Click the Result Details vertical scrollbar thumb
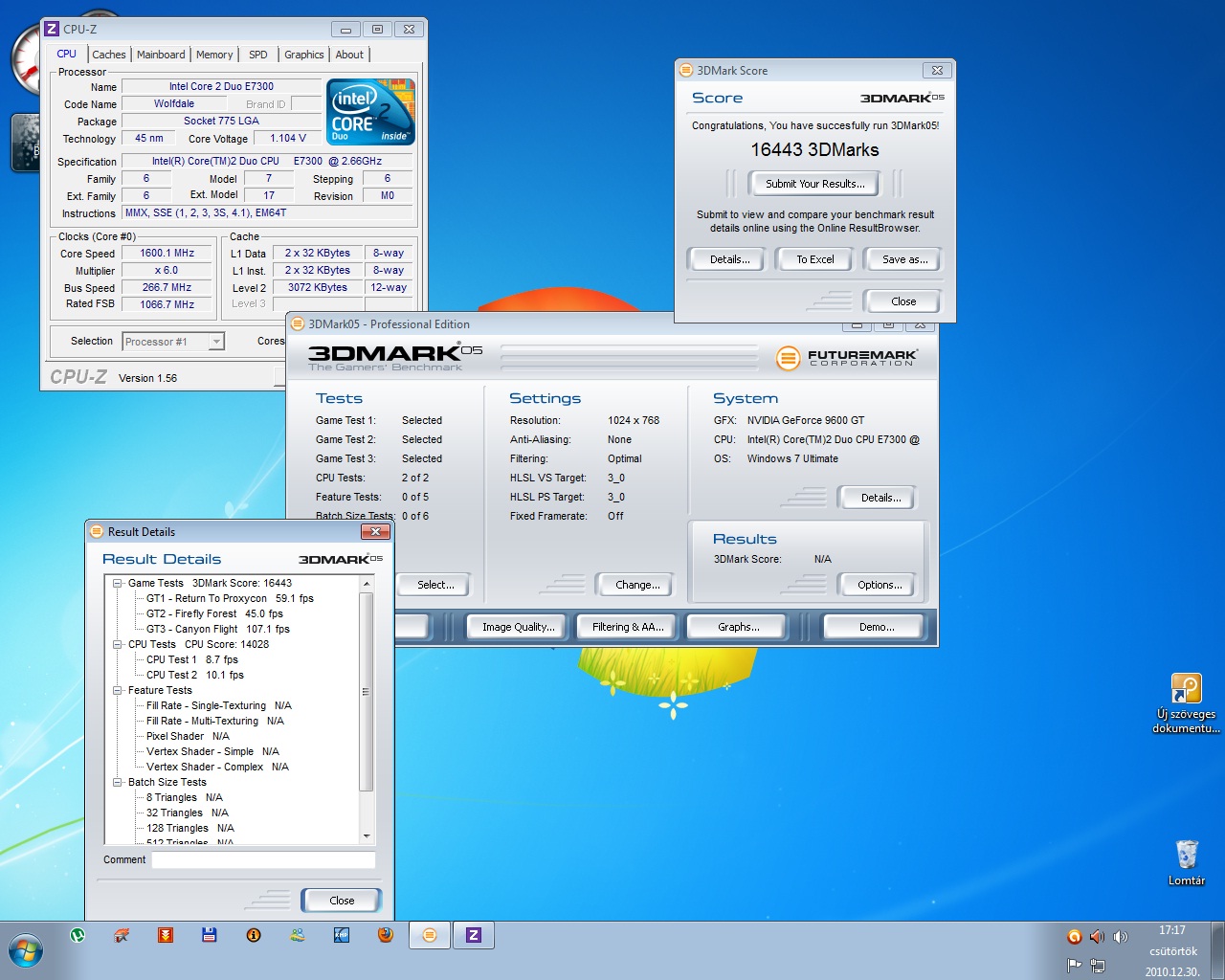 366,691
